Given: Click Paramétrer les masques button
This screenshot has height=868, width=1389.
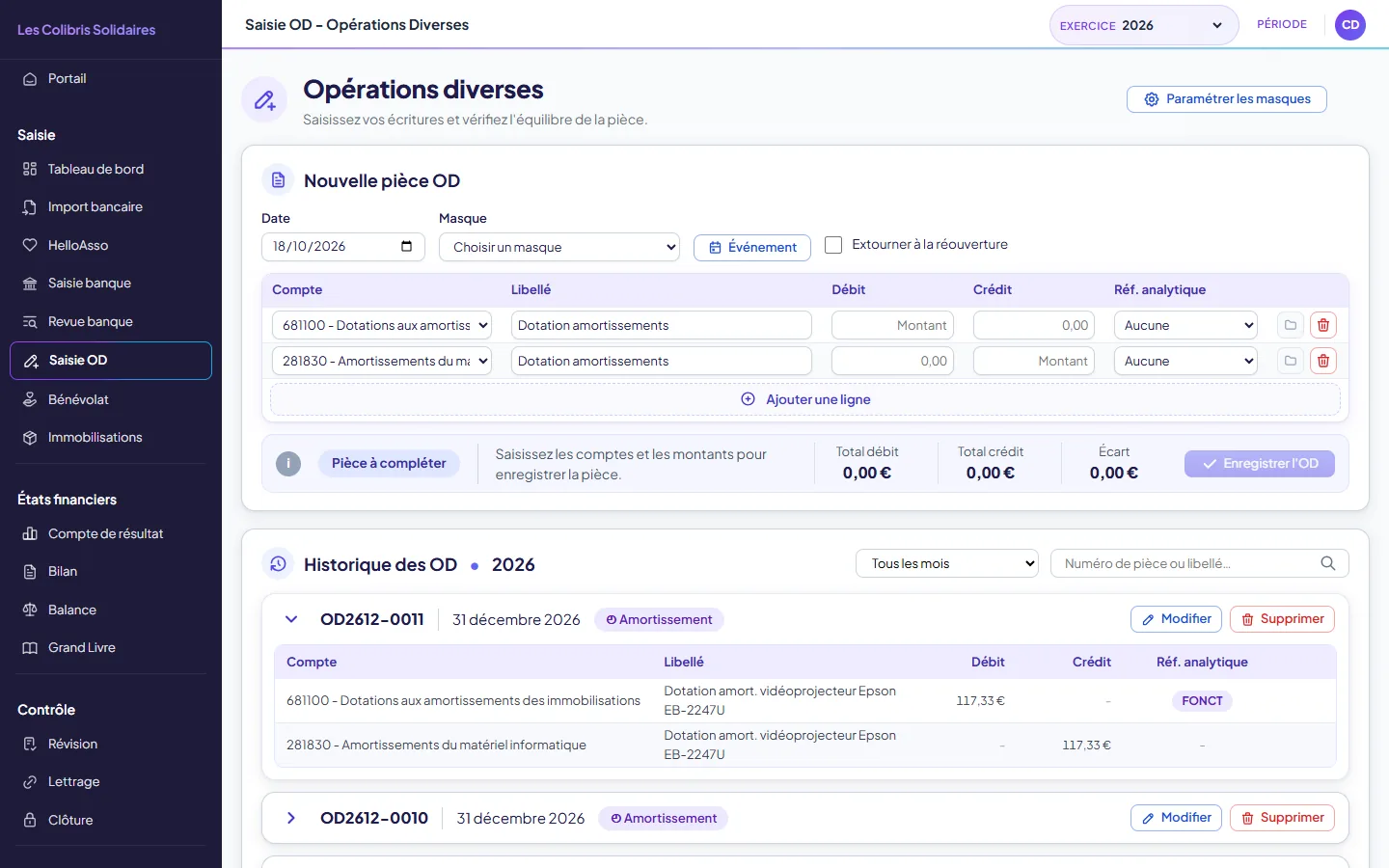Looking at the screenshot, I should point(1227,99).
